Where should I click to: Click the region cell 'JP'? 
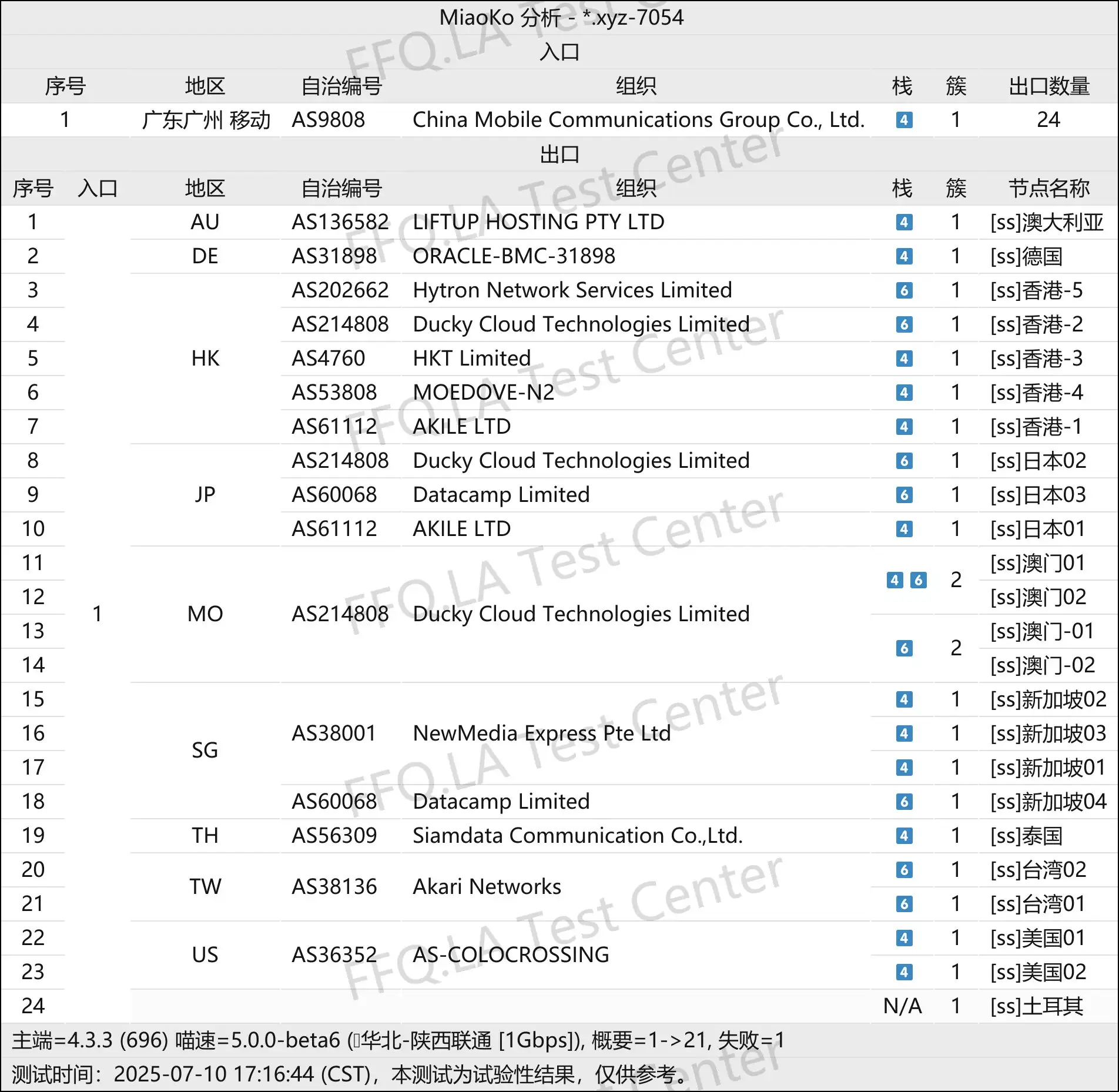(205, 495)
